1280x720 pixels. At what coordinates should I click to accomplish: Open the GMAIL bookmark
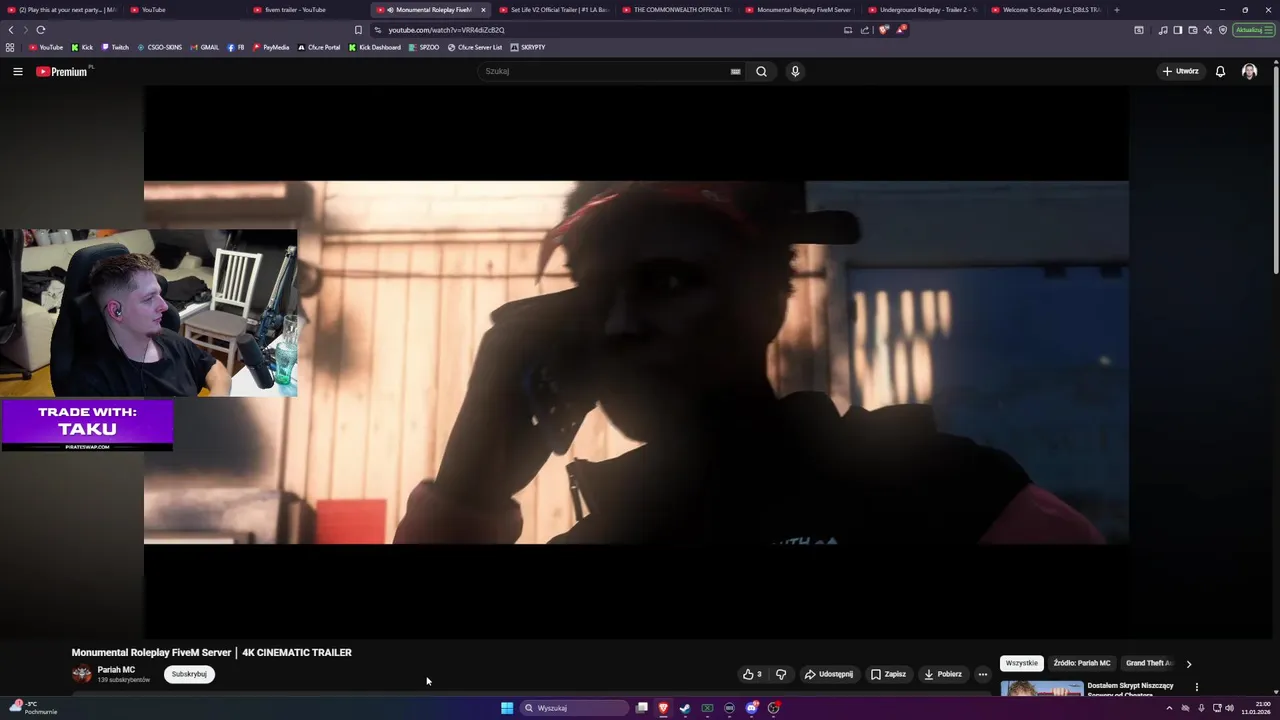(204, 47)
